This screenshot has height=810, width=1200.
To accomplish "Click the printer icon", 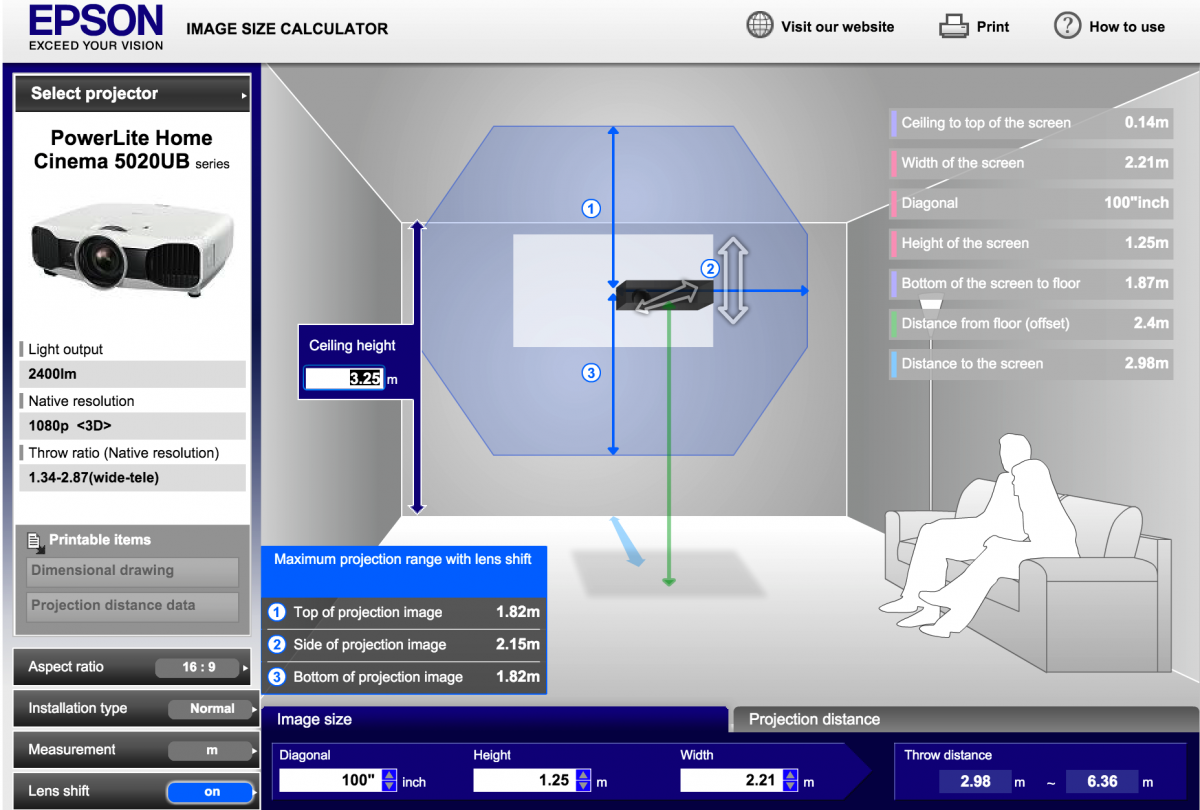I will coord(954,27).
